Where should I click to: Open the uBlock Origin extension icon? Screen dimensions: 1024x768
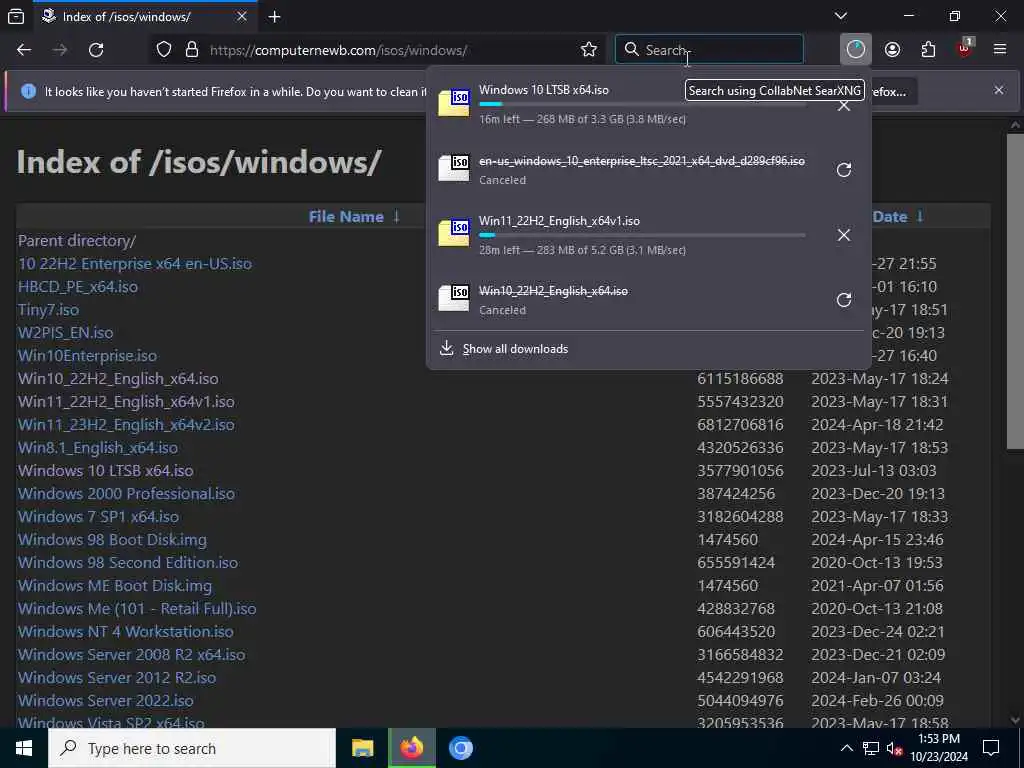(x=964, y=50)
